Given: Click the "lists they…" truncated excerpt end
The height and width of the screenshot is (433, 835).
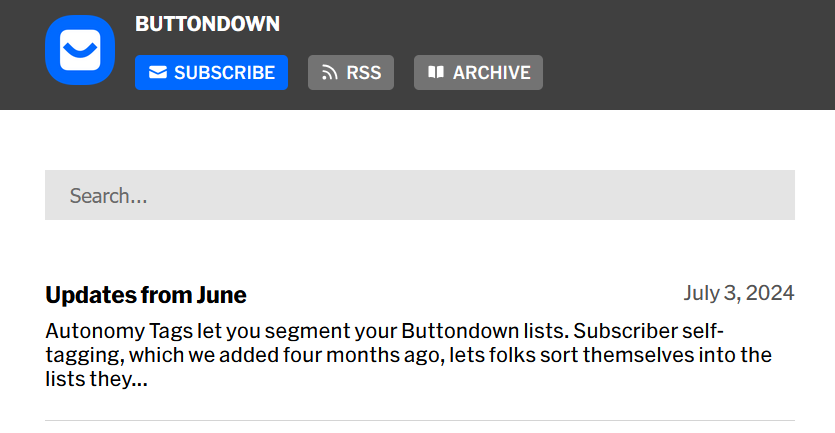Looking at the screenshot, I should pyautogui.click(x=96, y=380).
